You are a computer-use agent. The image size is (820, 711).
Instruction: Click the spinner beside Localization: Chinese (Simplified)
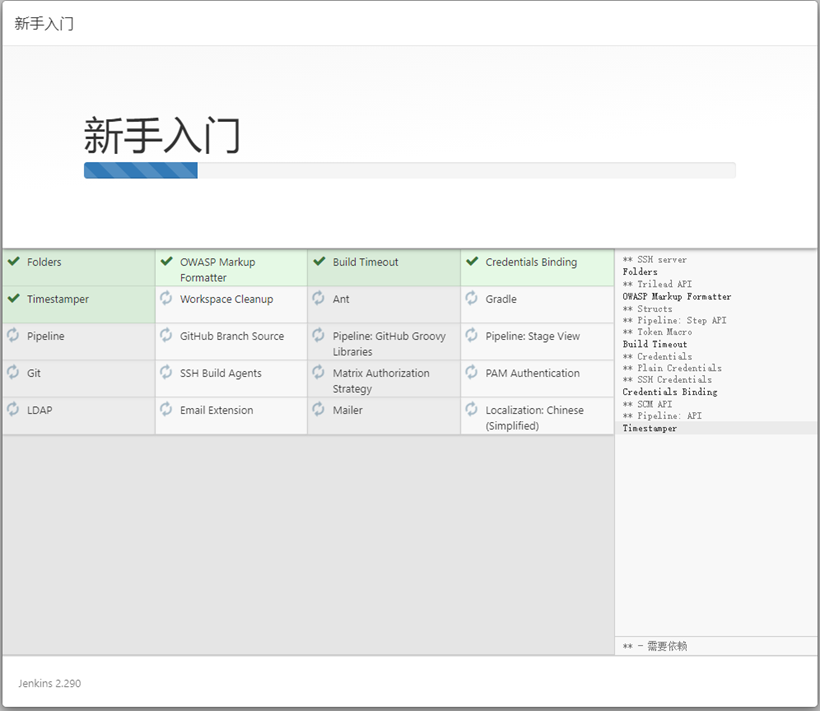pos(472,409)
